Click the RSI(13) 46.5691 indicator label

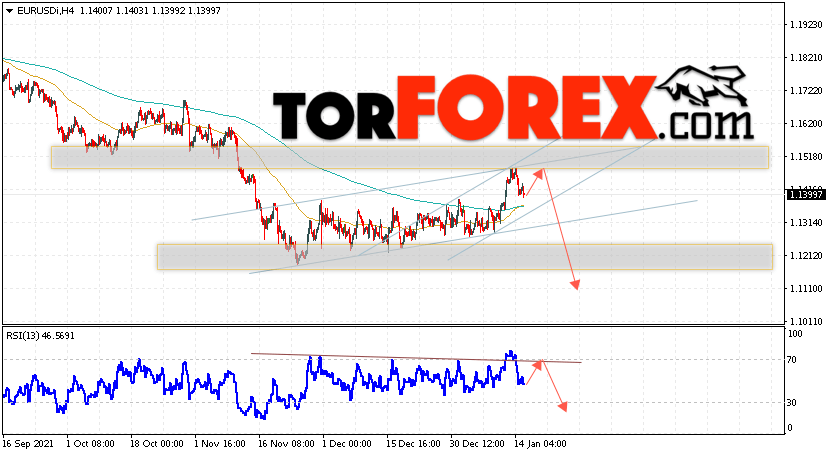pyautogui.click(x=40, y=335)
